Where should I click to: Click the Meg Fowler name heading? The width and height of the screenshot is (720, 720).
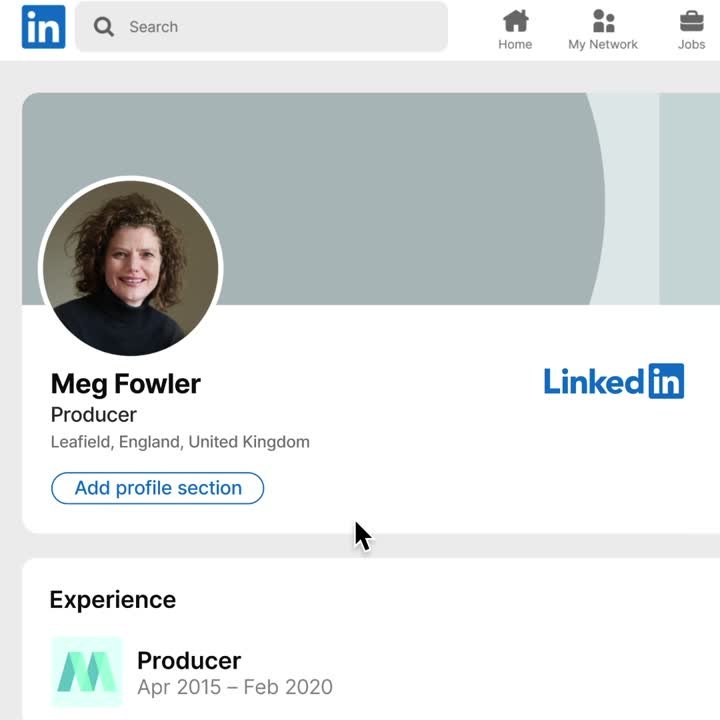point(125,384)
